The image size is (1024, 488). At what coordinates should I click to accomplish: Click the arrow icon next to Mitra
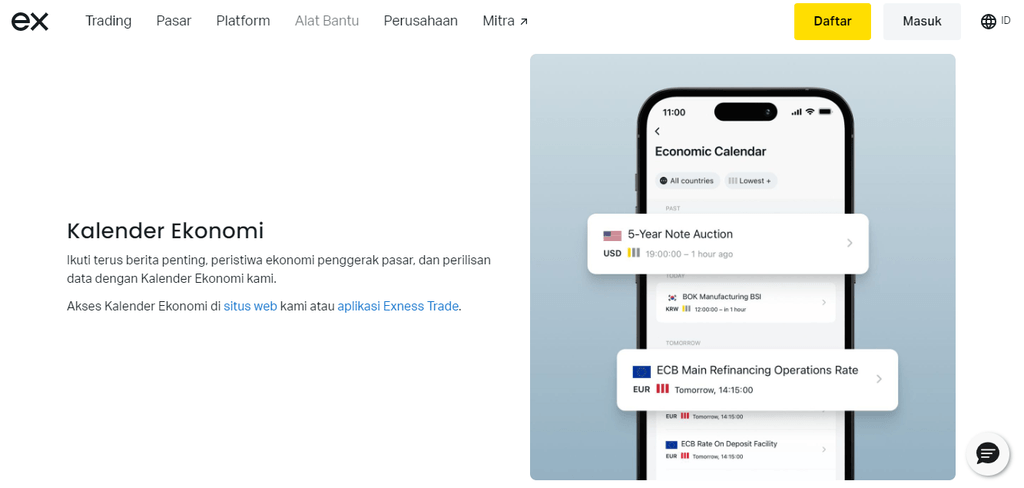524,21
